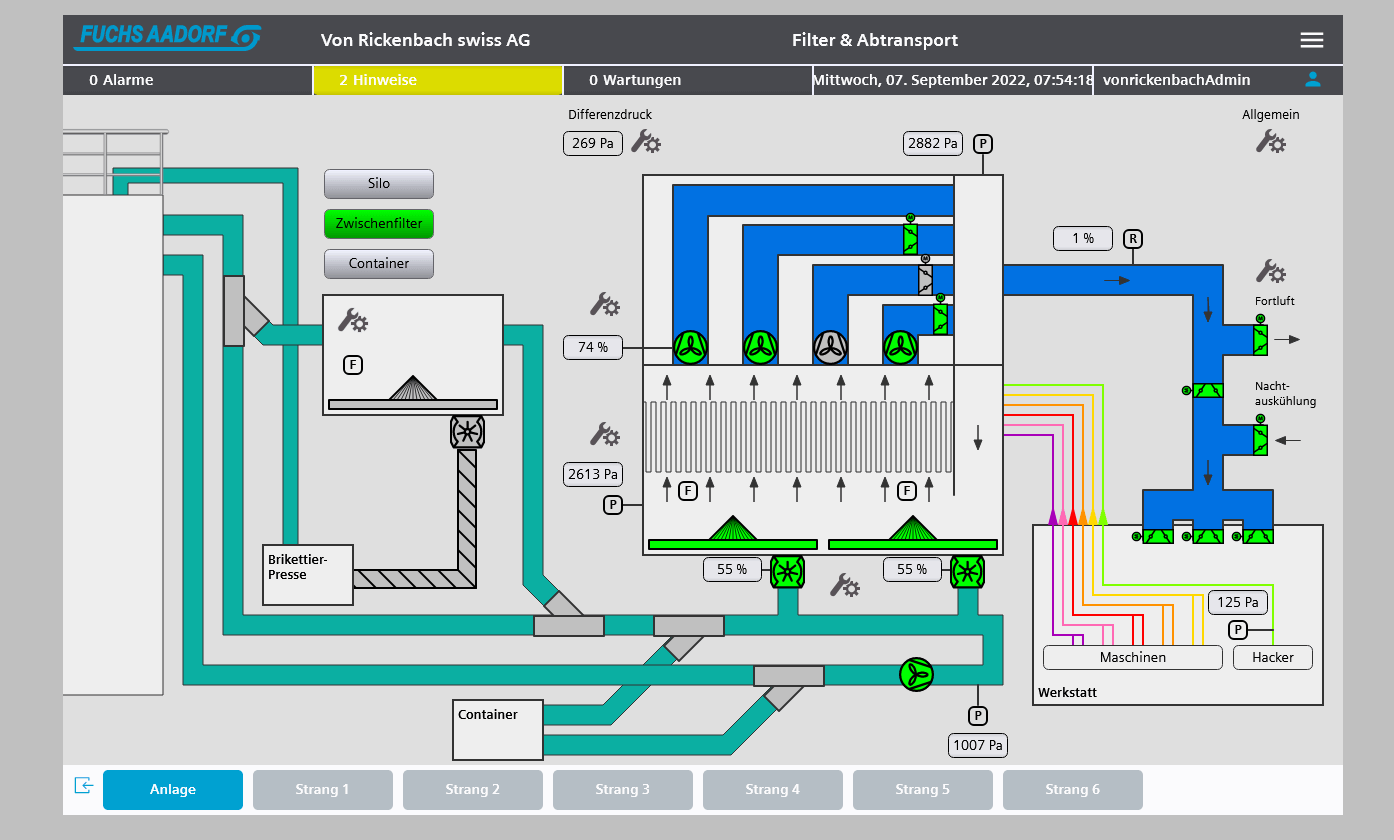Switch to the Strang 4 tab

(x=772, y=790)
